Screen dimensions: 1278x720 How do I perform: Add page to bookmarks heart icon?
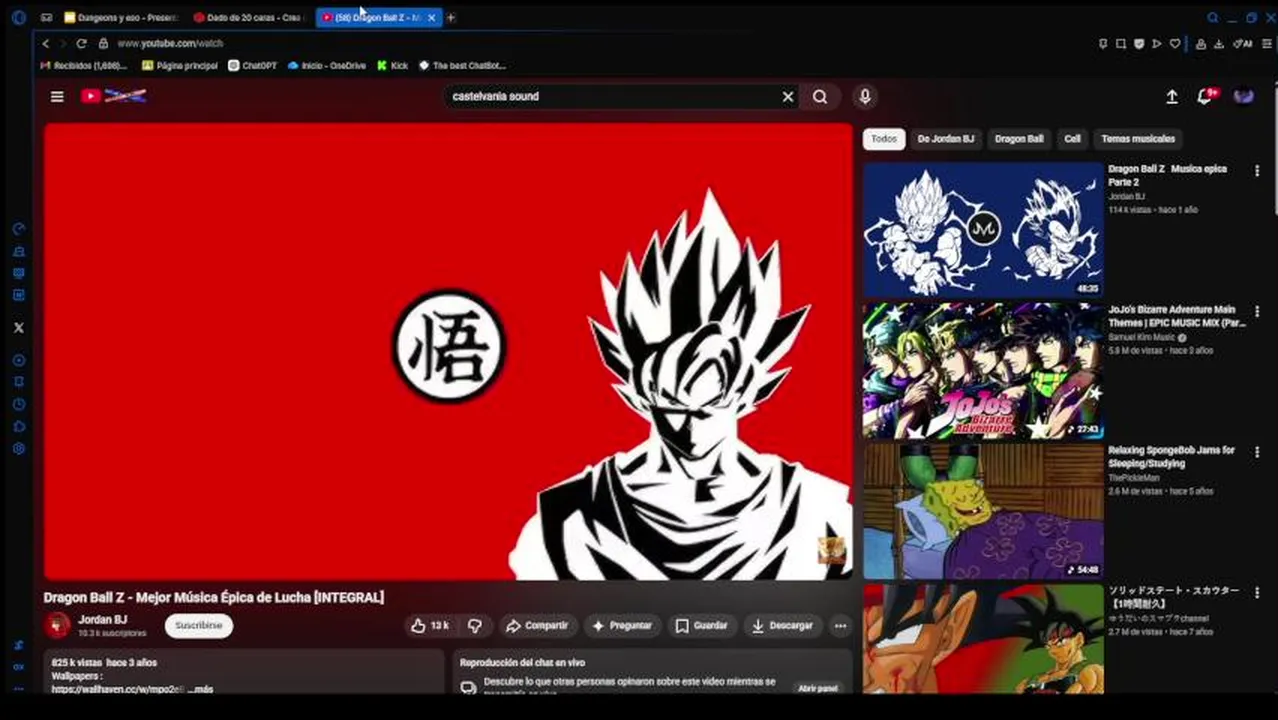(x=1175, y=43)
